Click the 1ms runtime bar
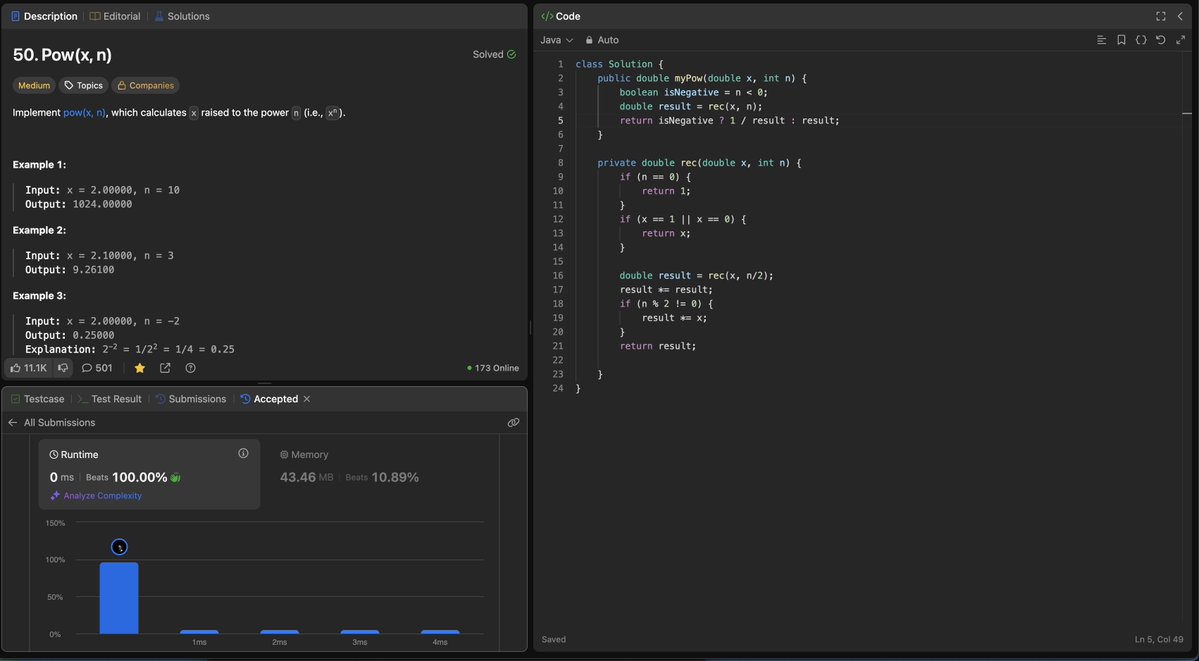 [199, 632]
